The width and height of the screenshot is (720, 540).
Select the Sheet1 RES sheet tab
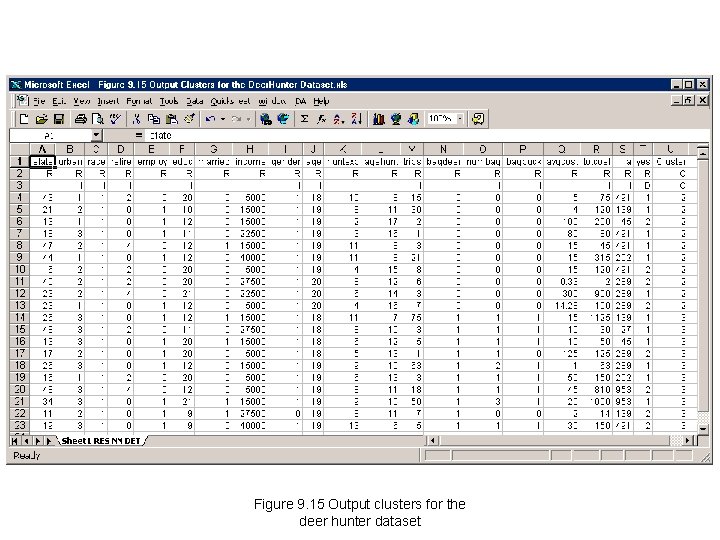(x=101, y=441)
